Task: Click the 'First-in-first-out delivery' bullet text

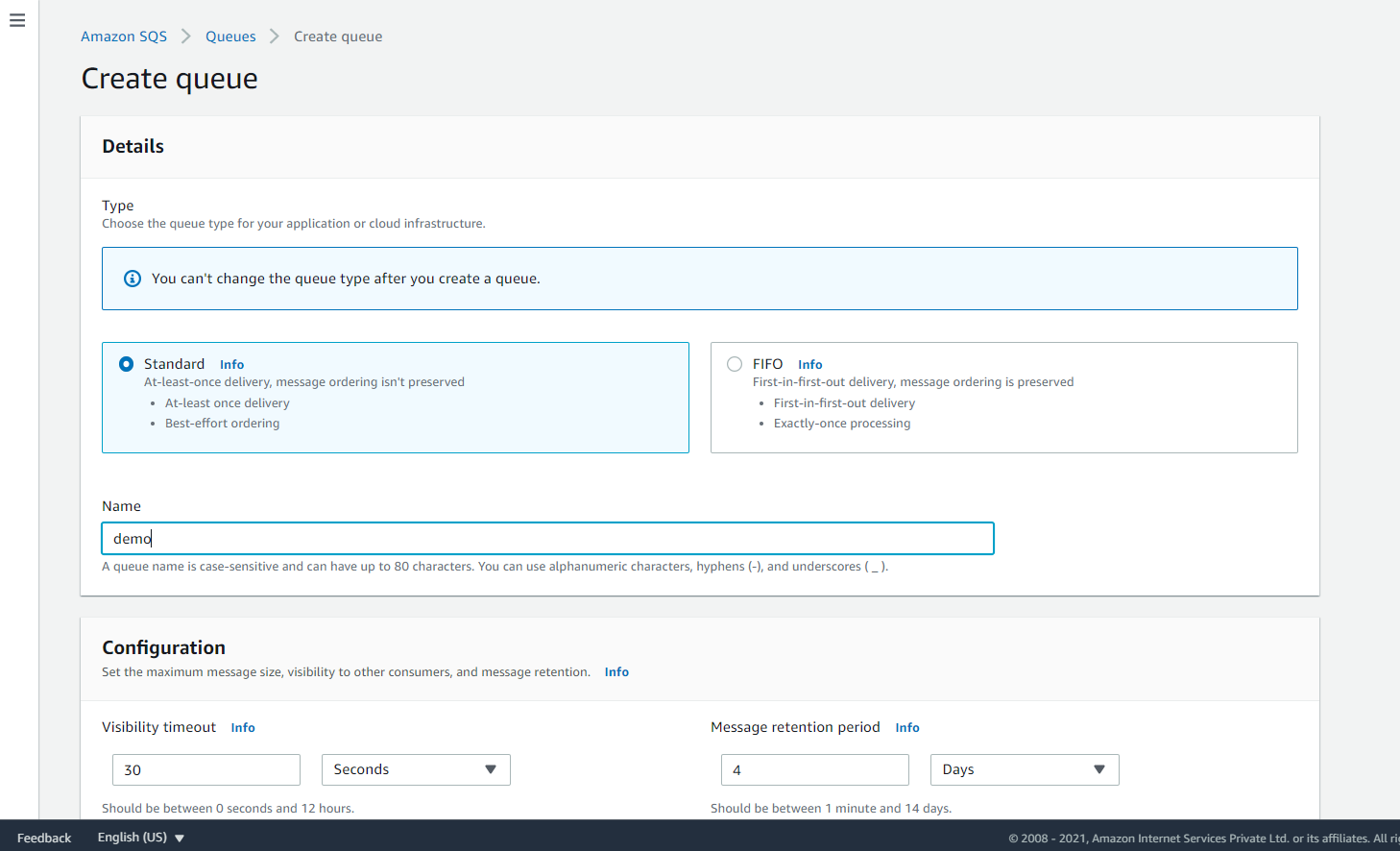Action: click(845, 403)
